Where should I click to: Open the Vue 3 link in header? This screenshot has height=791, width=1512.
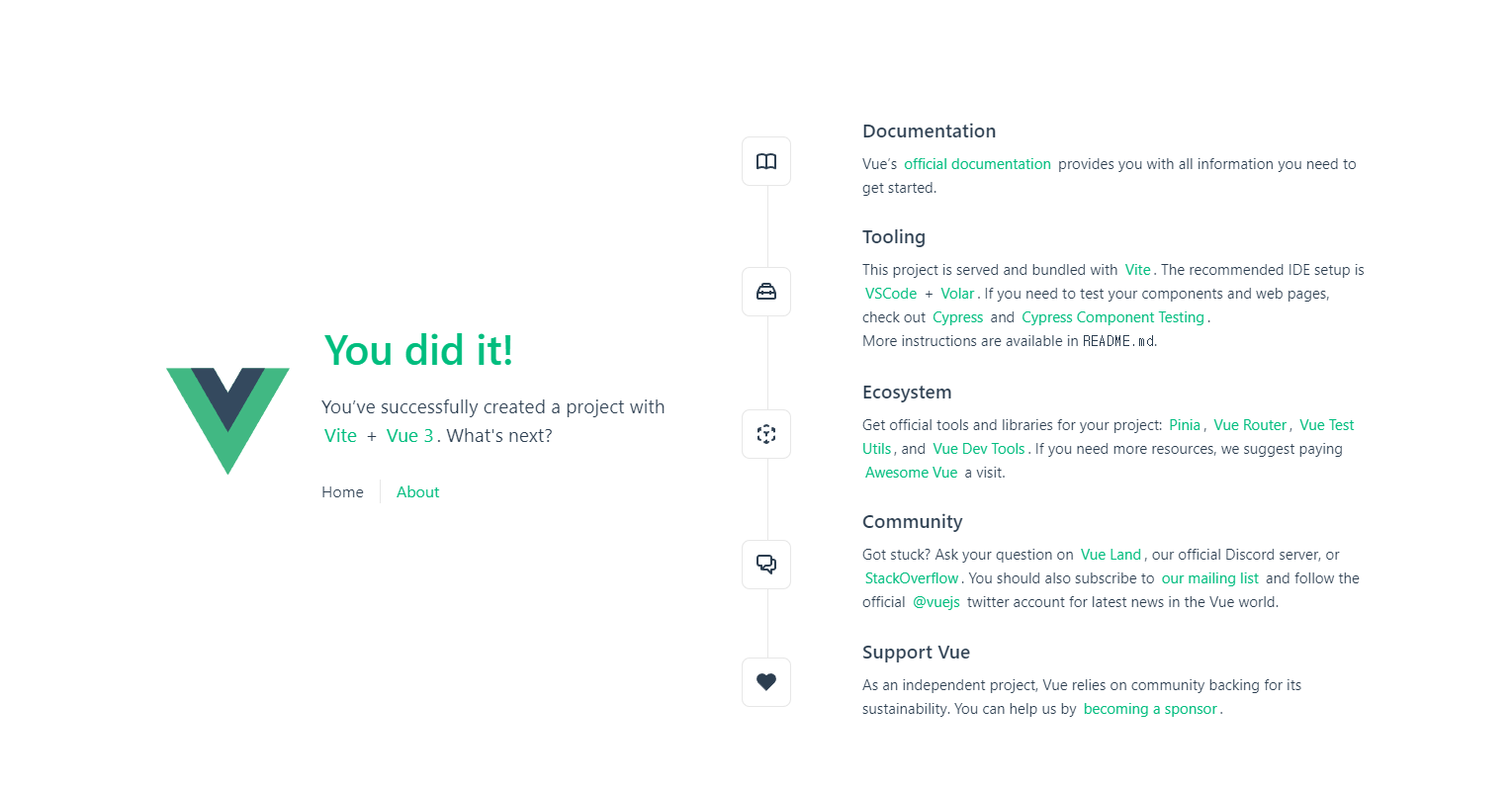[409, 436]
